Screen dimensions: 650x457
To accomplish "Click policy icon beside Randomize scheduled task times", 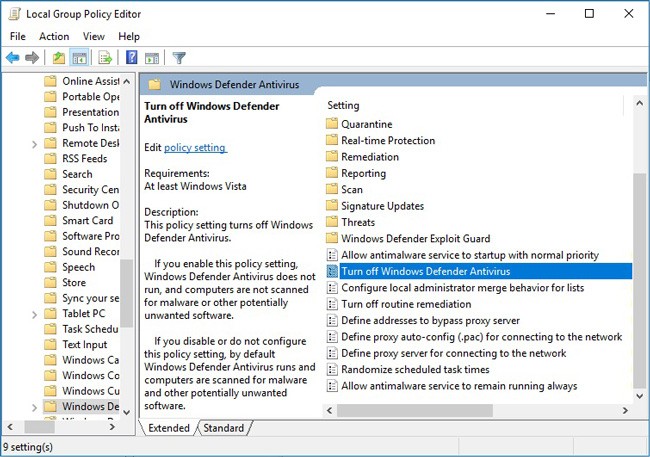I will point(332,369).
